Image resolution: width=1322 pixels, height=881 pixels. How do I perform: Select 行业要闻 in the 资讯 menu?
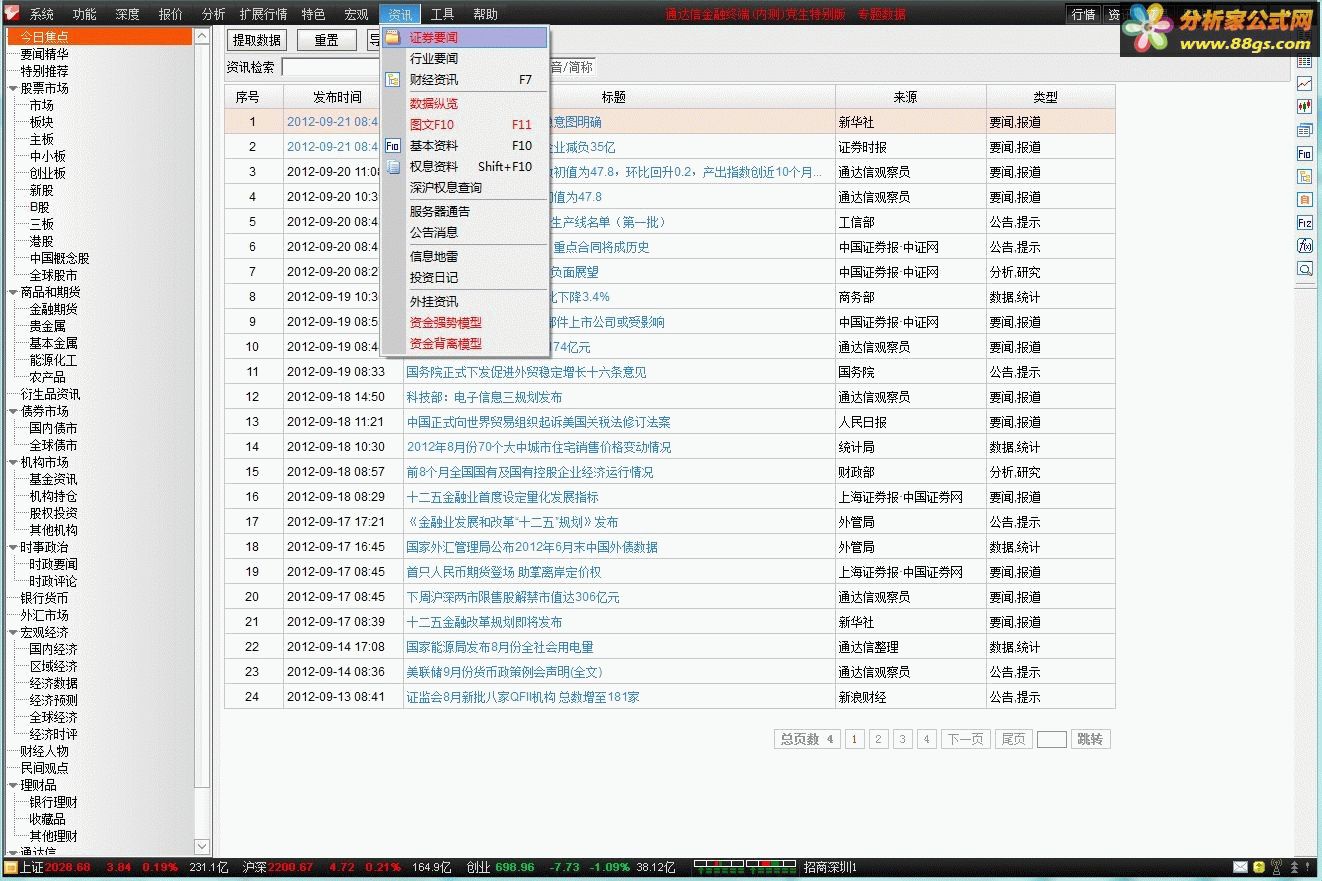coord(464,59)
